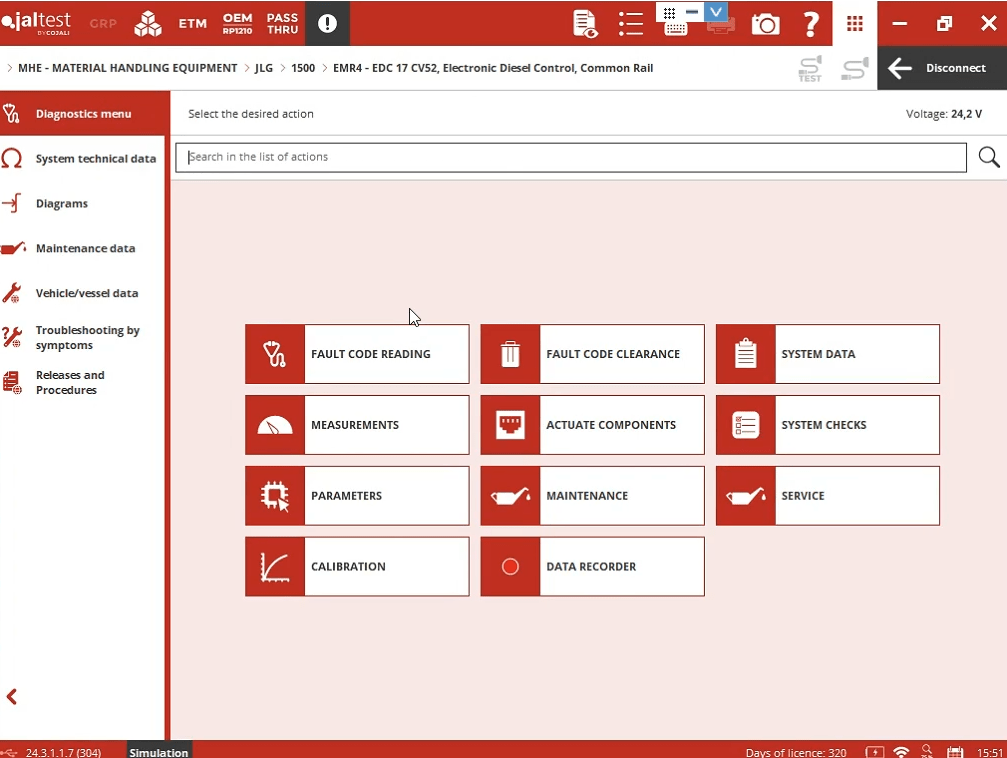Collapse the left sidebar with chevron
Screen dimensions: 1007x758
[x=12, y=697]
